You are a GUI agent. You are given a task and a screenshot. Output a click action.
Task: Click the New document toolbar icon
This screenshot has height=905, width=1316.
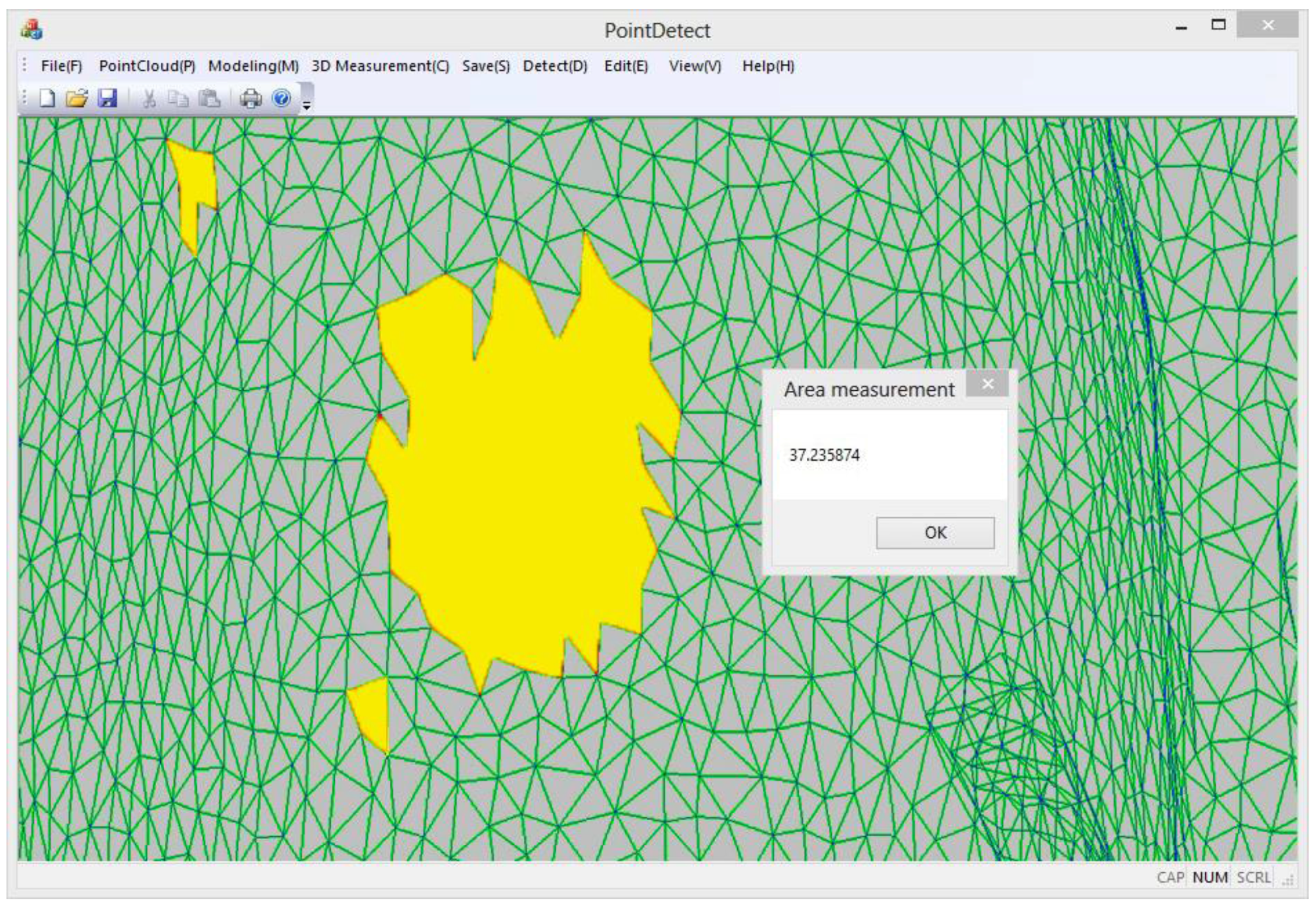coord(47,98)
